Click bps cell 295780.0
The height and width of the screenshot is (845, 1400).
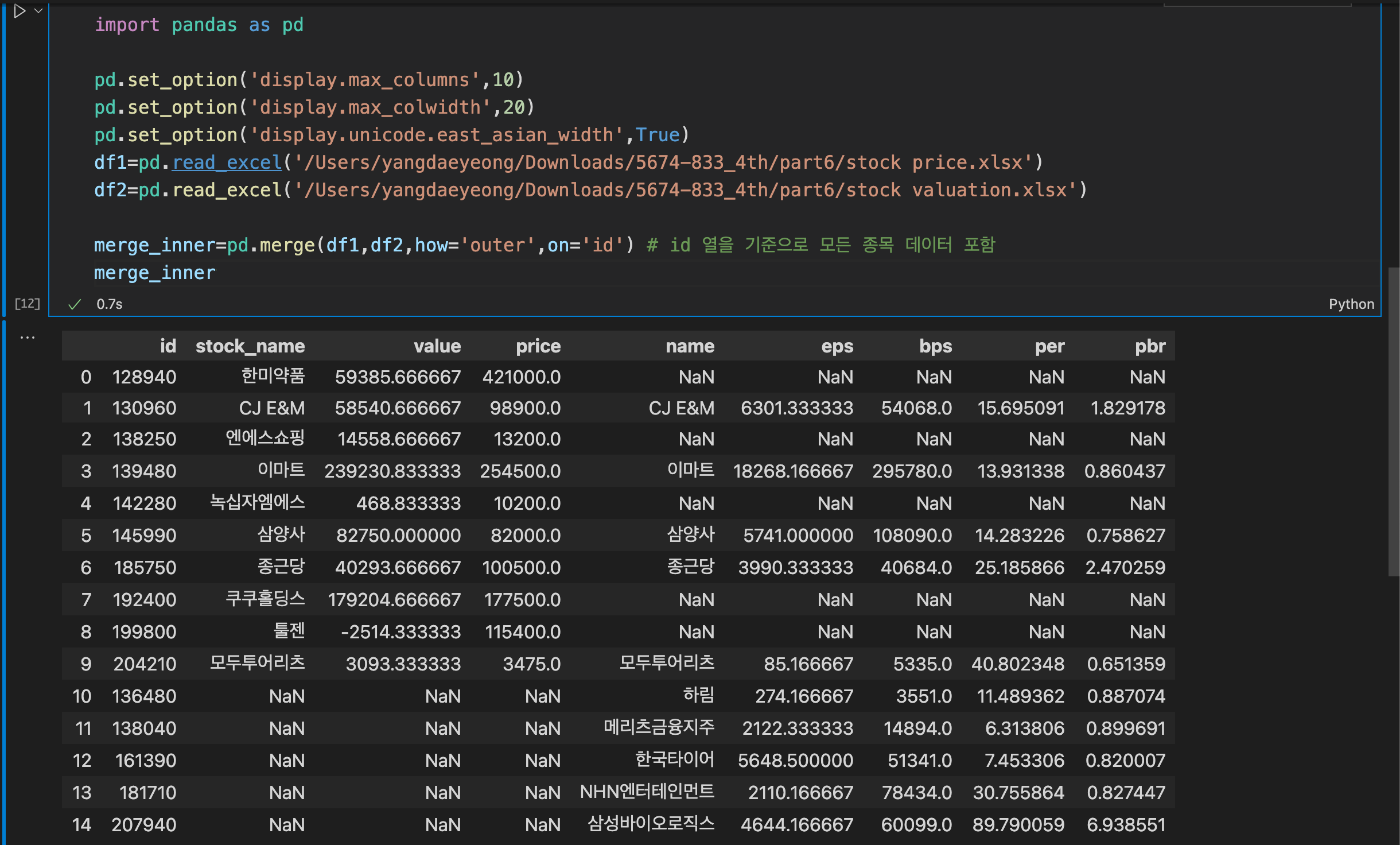pyautogui.click(x=912, y=471)
